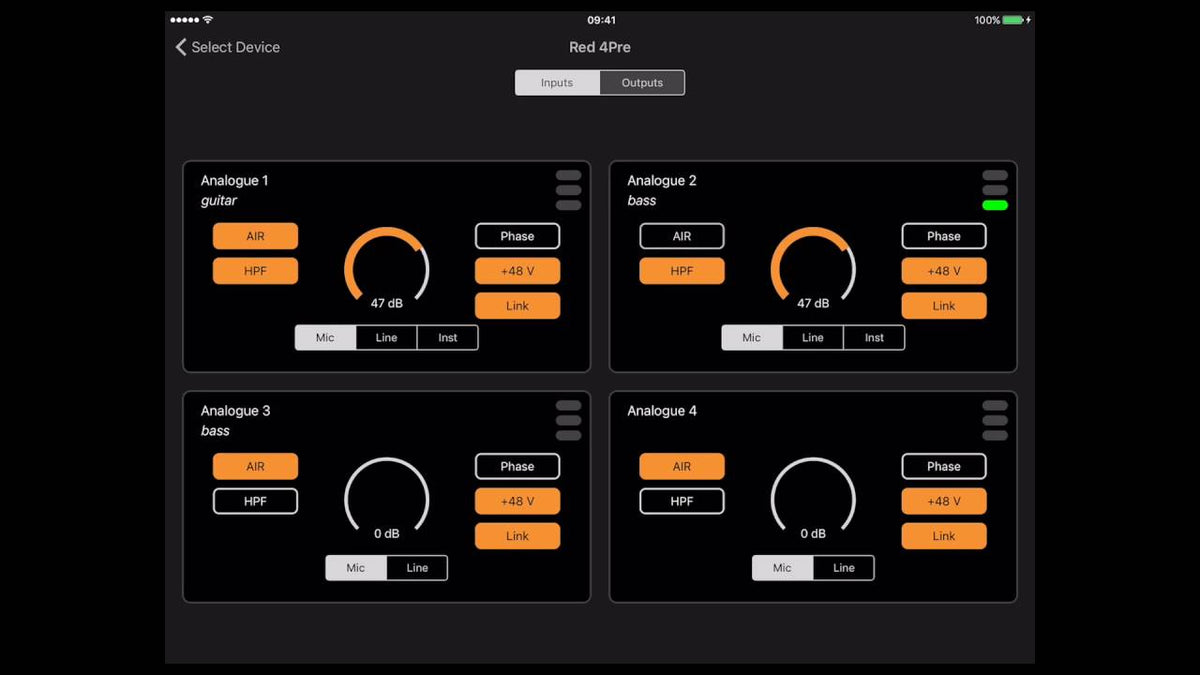Click the Analogue 3 level meter
This screenshot has height=675, width=1200.
[x=568, y=420]
